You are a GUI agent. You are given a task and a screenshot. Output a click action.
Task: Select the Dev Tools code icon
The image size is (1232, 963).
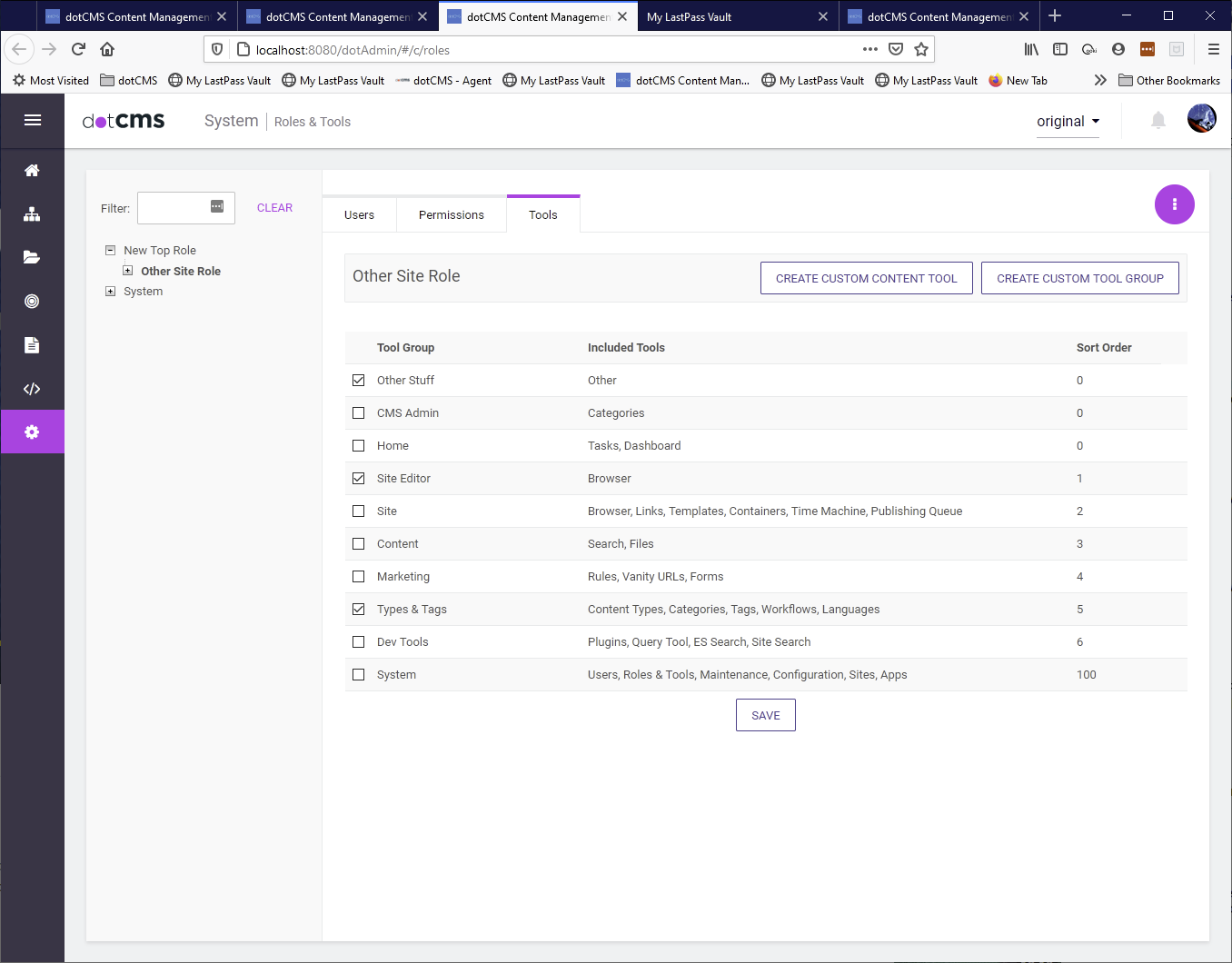click(x=33, y=388)
